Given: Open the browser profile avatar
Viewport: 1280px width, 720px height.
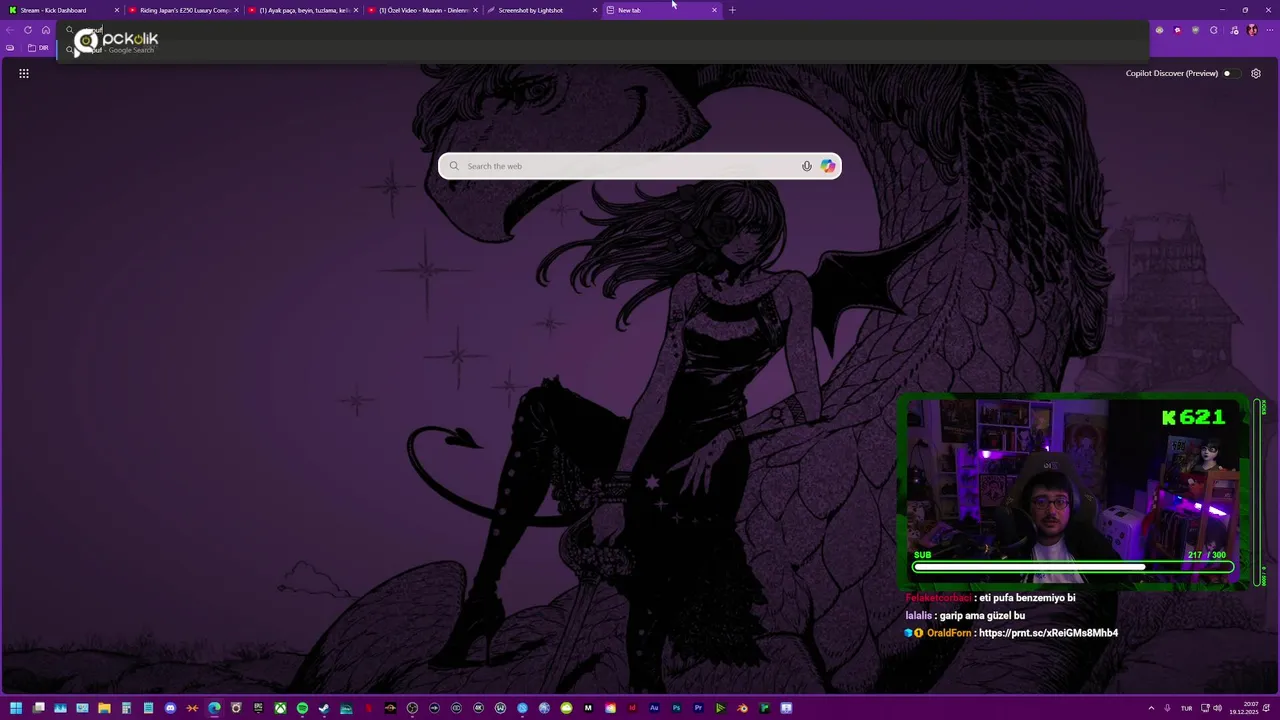Looking at the screenshot, I should (1252, 30).
